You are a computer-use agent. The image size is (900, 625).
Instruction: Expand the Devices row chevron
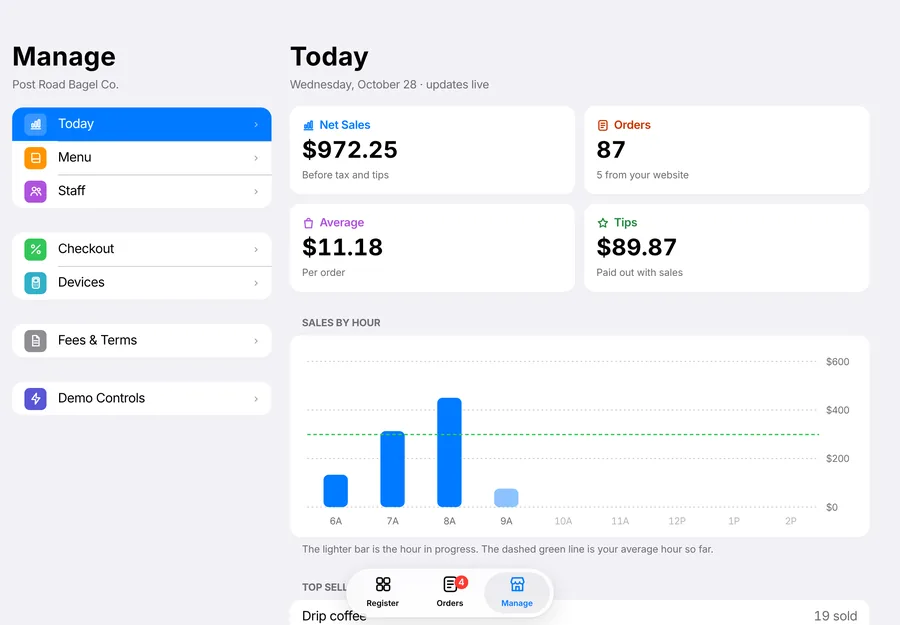click(256, 283)
